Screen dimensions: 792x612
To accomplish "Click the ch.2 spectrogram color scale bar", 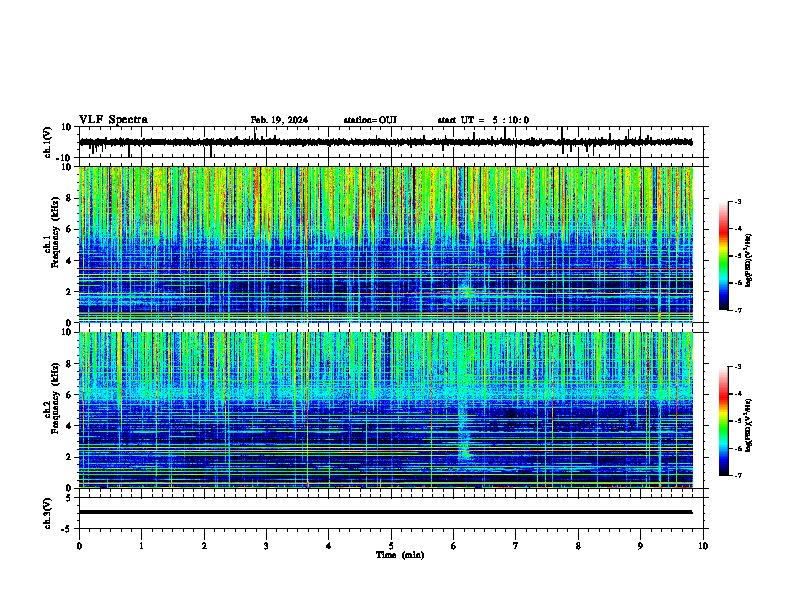I will click(x=723, y=421).
